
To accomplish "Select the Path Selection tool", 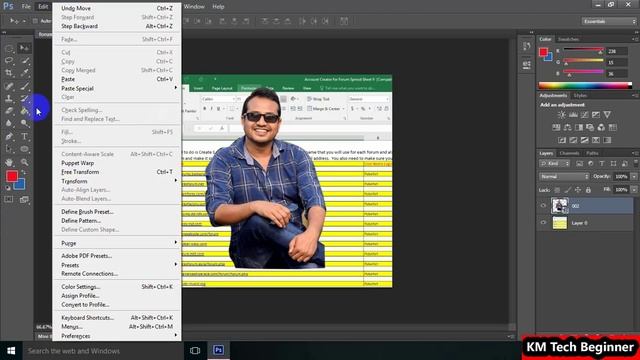I will tap(9, 149).
